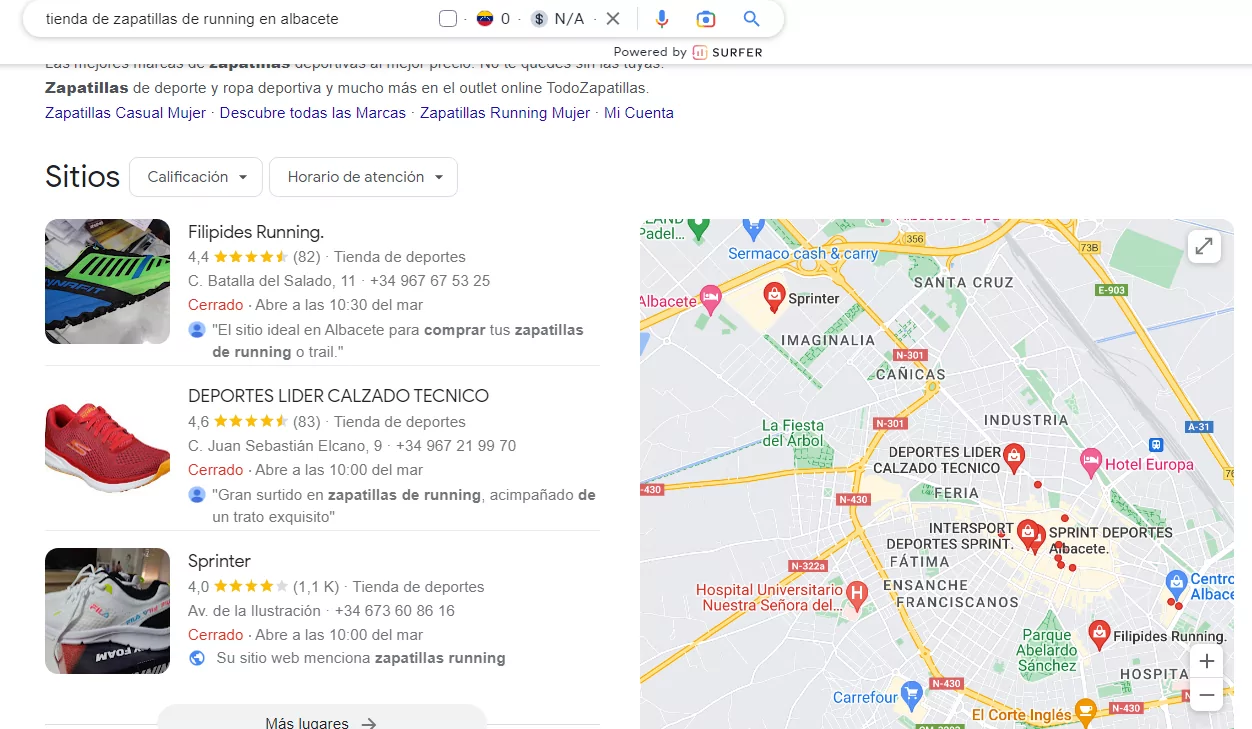This screenshot has width=1252, height=729.
Task: Click the dollar CPC icon
Action: 539,19
